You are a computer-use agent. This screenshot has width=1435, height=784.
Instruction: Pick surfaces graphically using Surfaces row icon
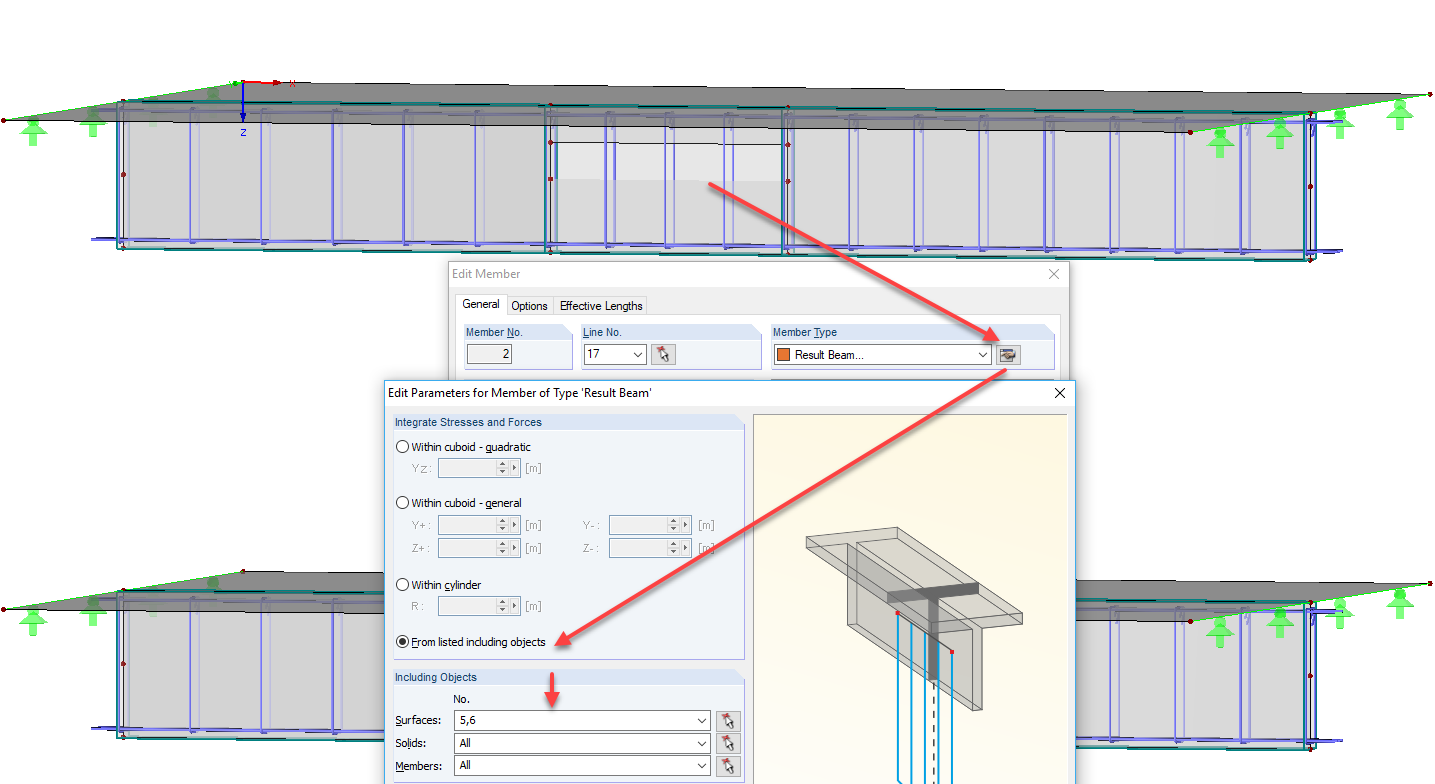(729, 721)
